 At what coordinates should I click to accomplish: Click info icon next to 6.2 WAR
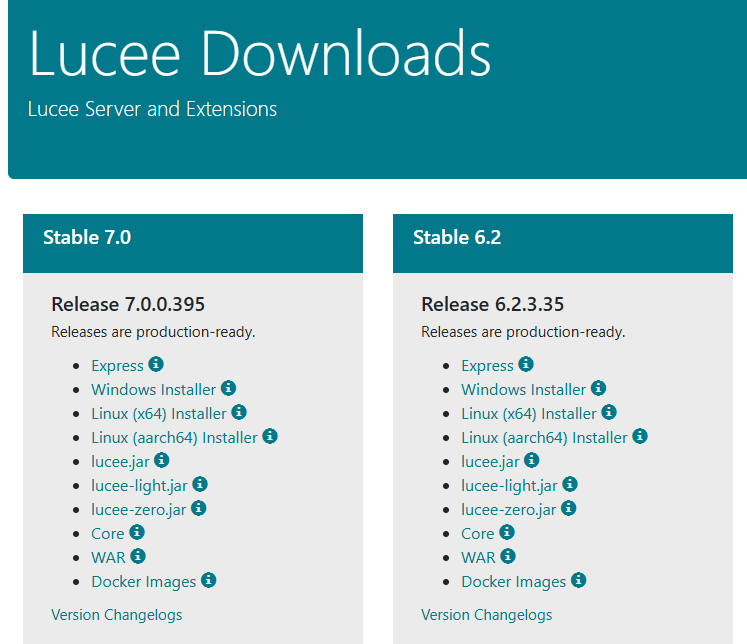click(508, 556)
